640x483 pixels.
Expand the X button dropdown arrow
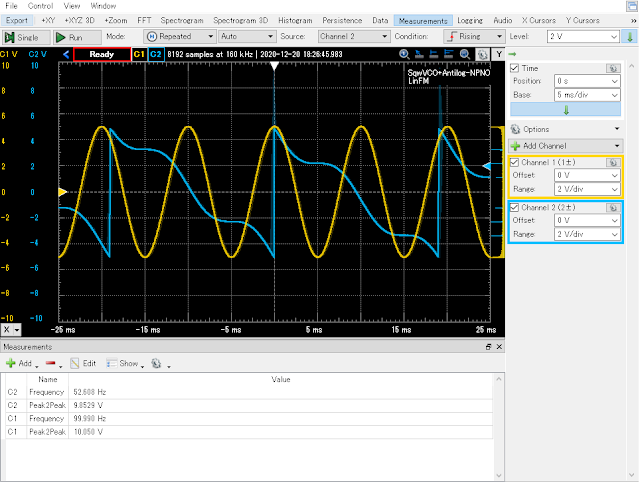point(17,330)
